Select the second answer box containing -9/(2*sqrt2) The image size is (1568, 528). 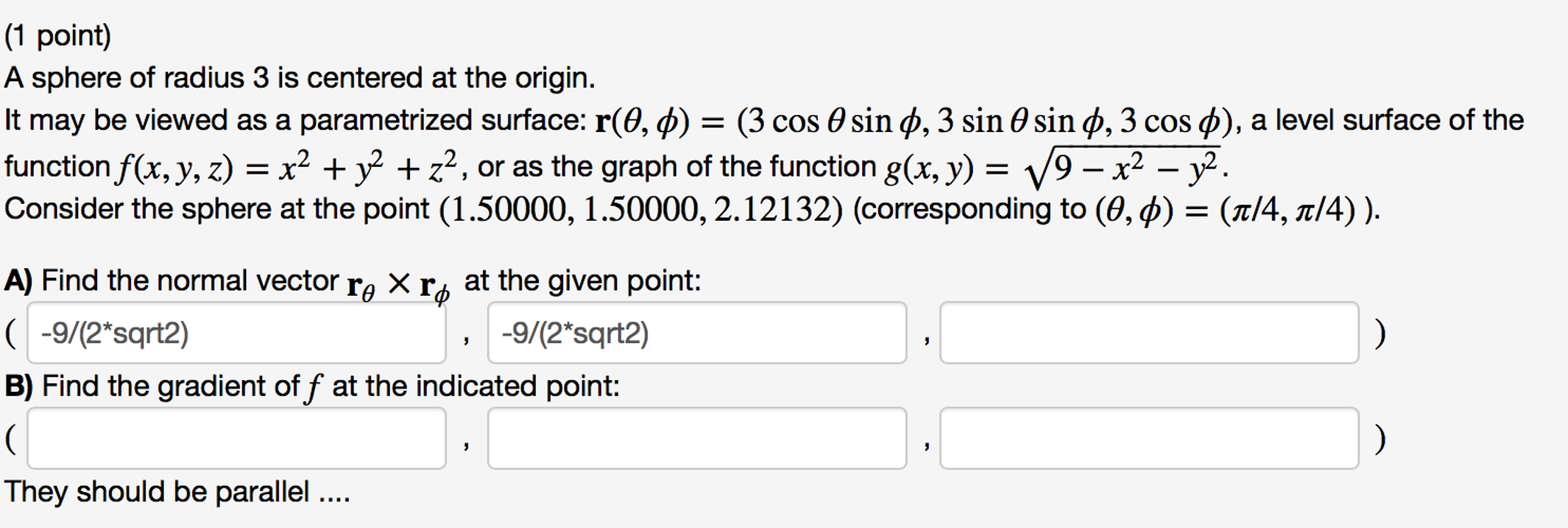(x=697, y=334)
